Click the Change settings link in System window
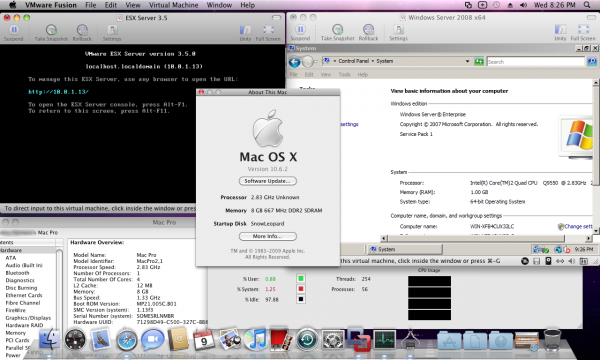This screenshot has width=600, height=360. [x=578, y=226]
